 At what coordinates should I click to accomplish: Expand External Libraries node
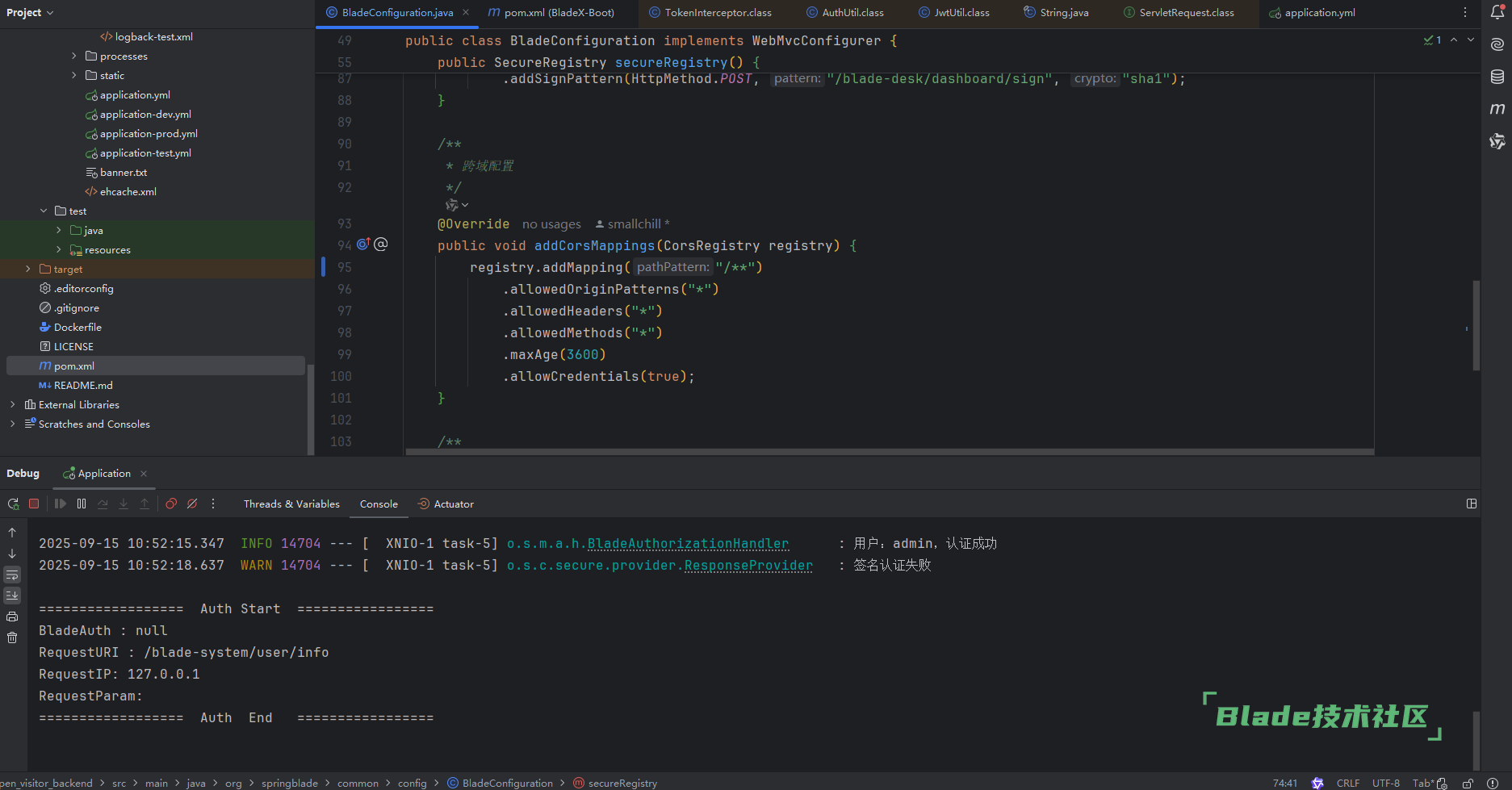[13, 404]
